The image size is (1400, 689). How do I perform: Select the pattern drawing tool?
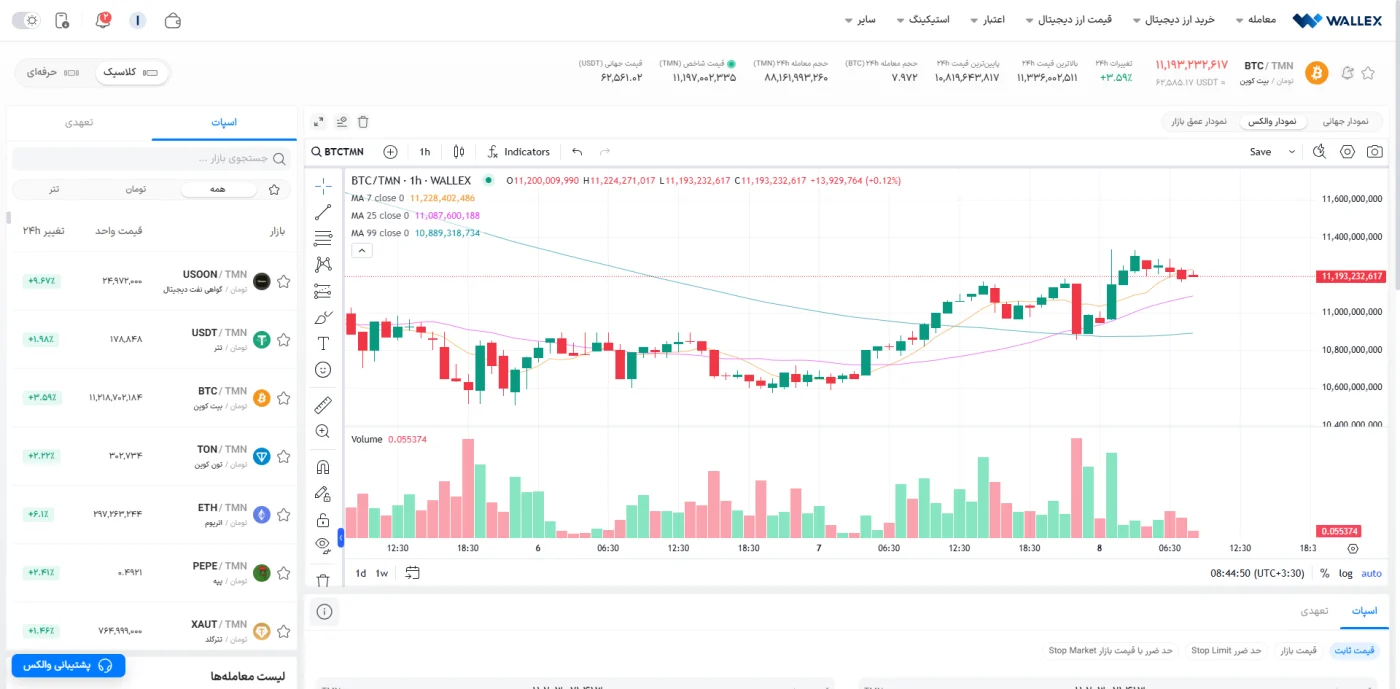pyautogui.click(x=323, y=264)
